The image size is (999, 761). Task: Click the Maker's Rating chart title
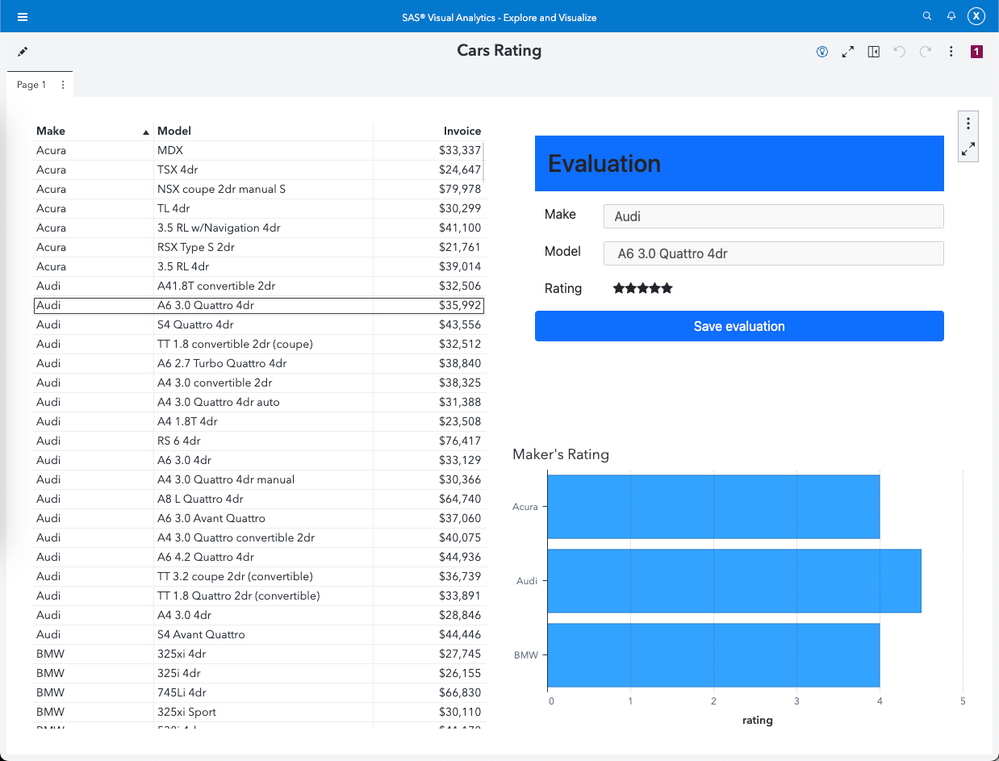(x=561, y=454)
